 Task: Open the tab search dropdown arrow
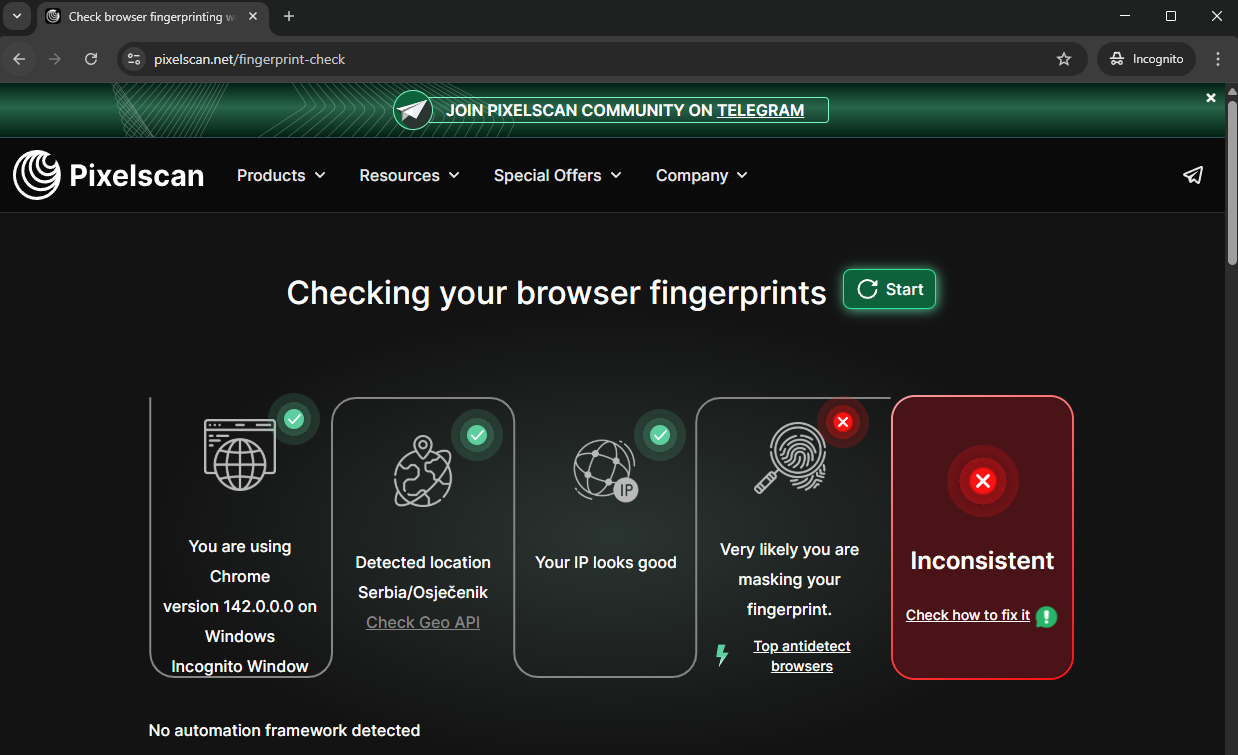click(16, 16)
